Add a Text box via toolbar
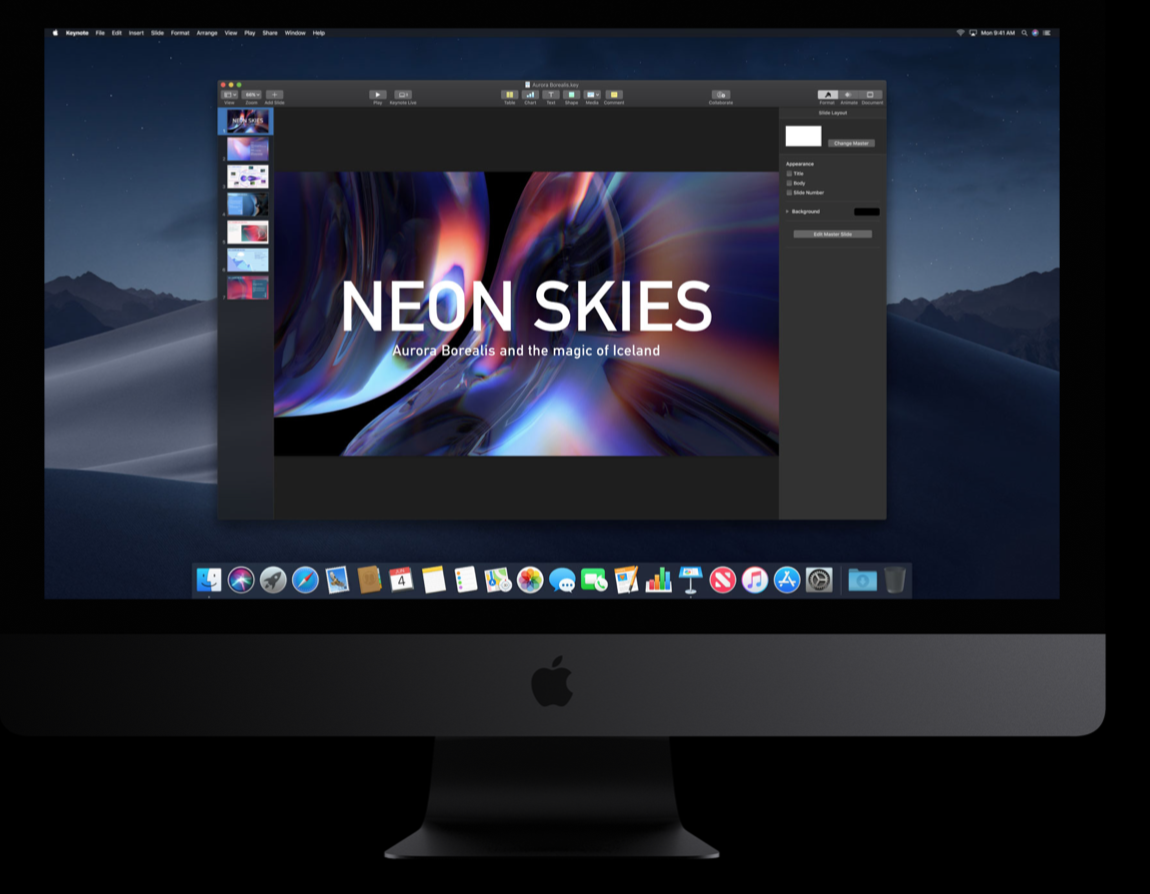 551,95
